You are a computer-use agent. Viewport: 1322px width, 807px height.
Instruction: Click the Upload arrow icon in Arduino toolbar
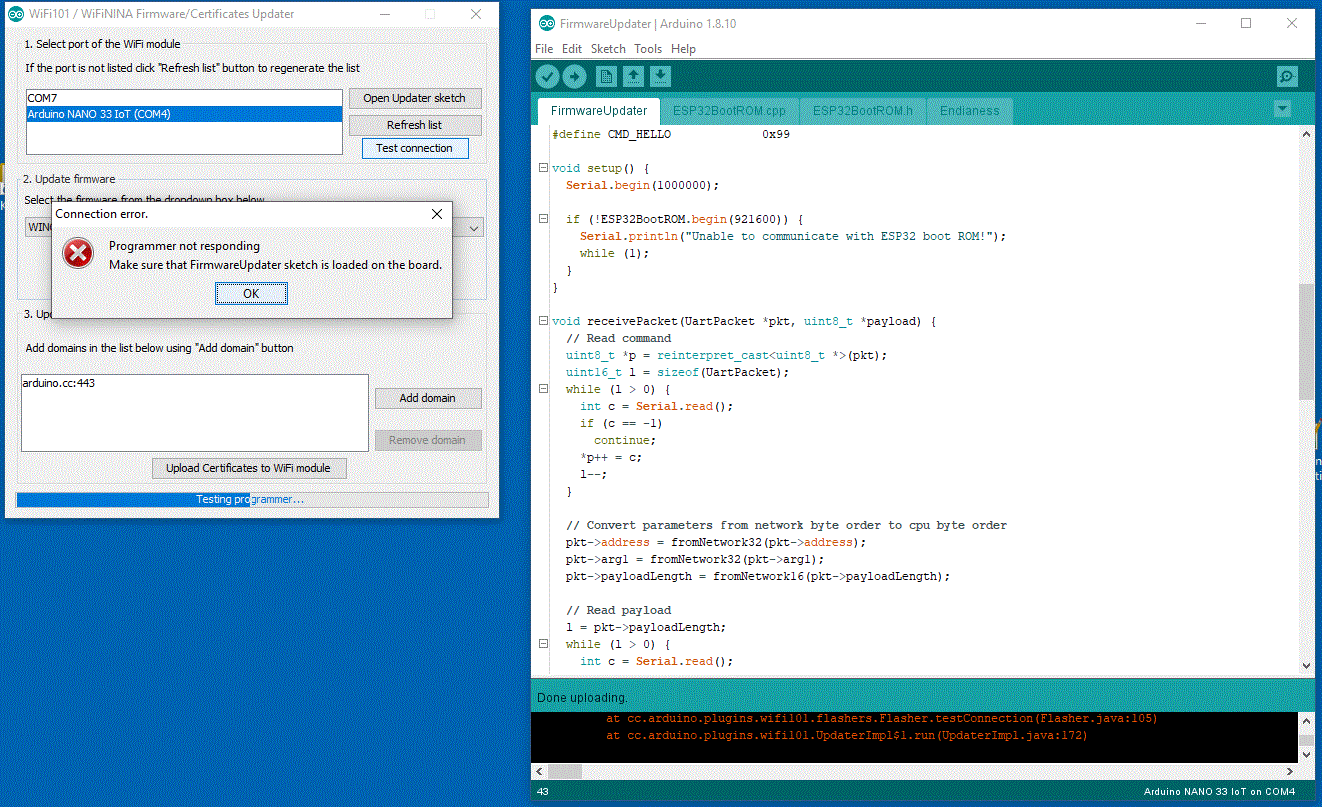(574, 75)
